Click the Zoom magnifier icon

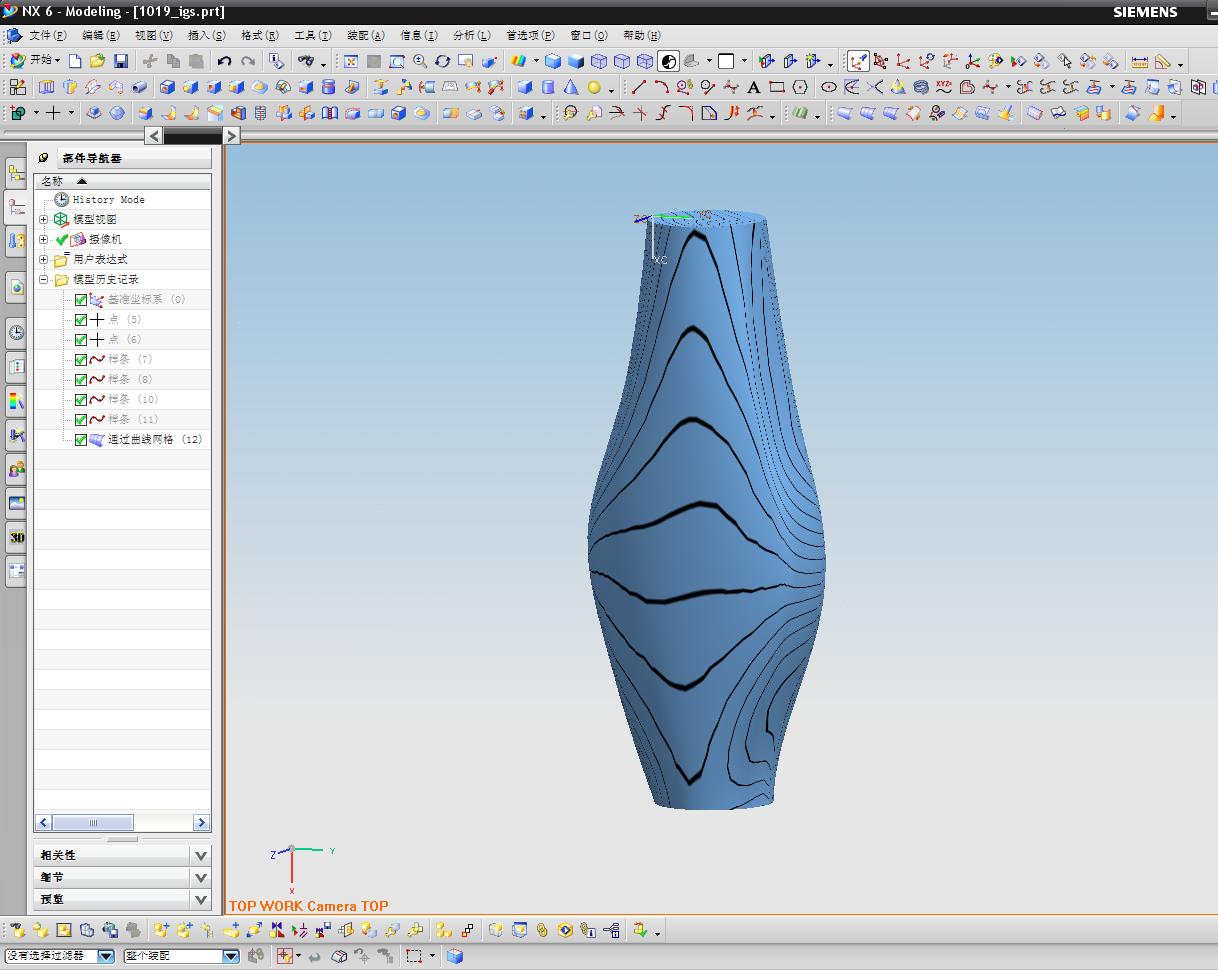(x=420, y=61)
